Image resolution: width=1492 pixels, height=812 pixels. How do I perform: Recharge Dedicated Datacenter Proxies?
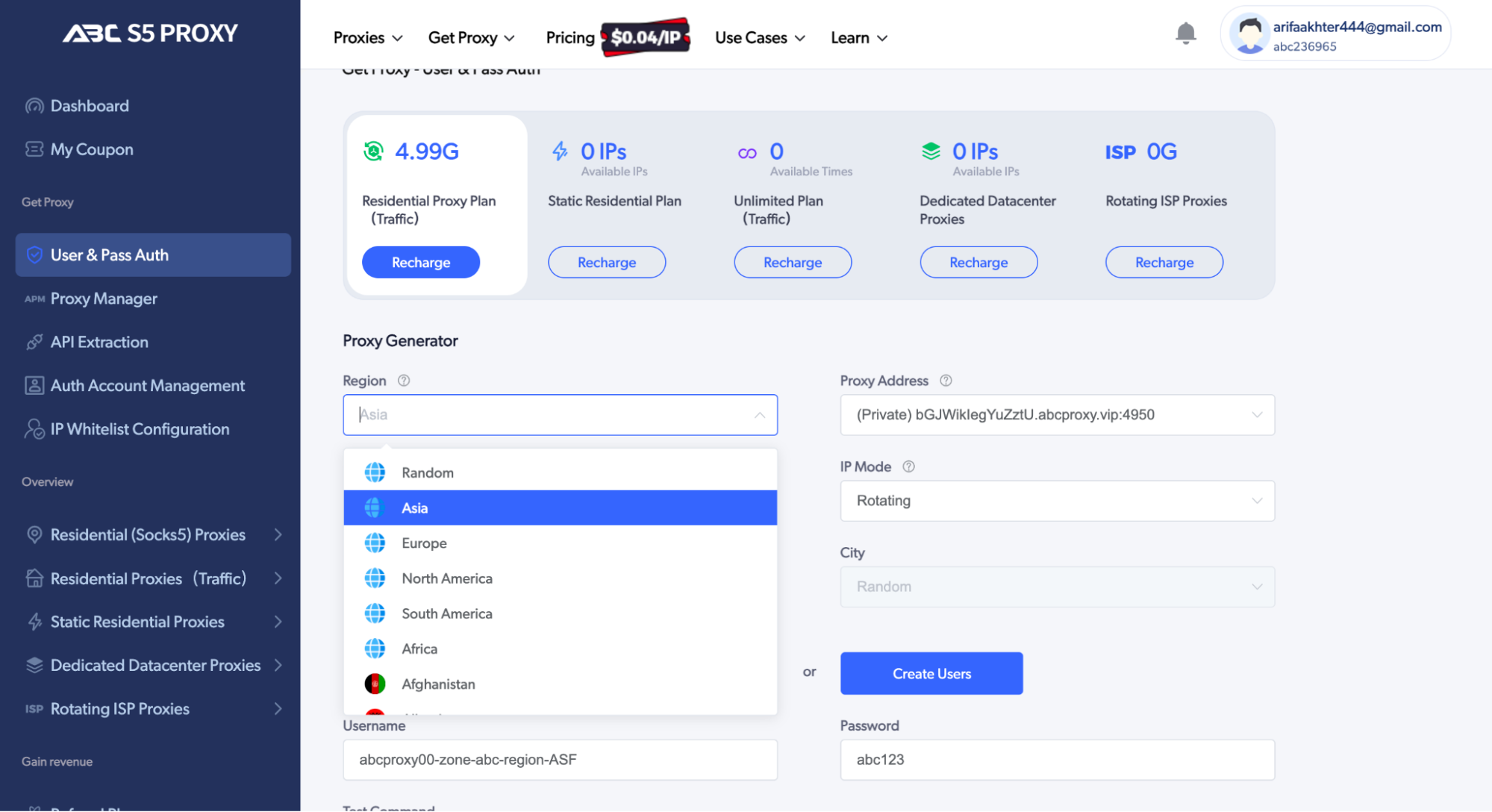[x=978, y=263]
